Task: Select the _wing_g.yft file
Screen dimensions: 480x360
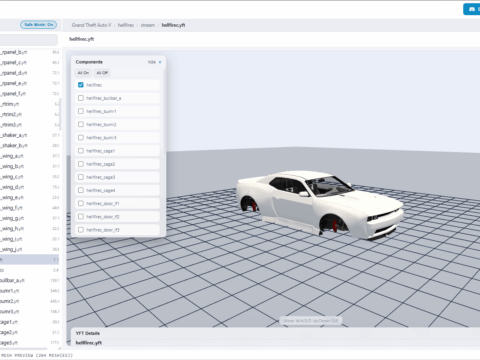Action: [x=29, y=218]
